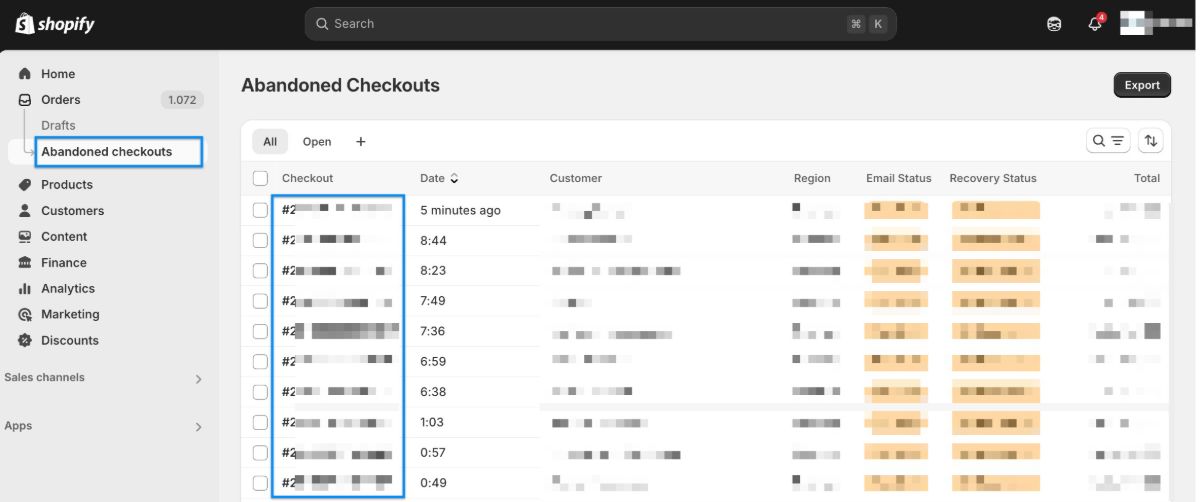Check the row dated 5 minutes ago
The height and width of the screenshot is (502, 1200).
click(261, 210)
